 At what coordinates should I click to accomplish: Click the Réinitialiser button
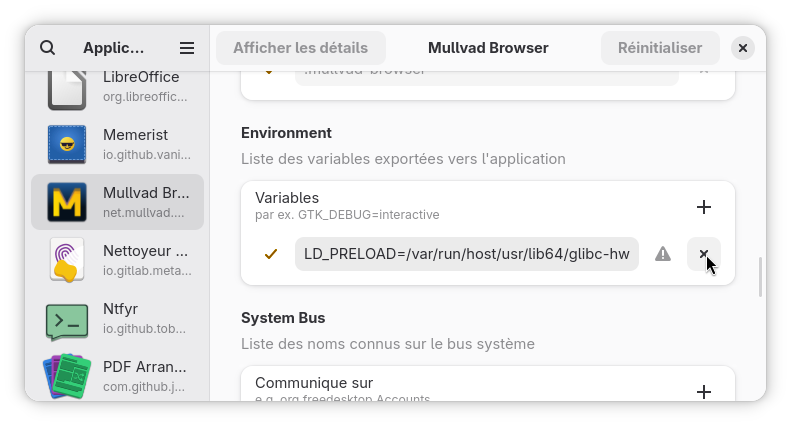(x=660, y=48)
